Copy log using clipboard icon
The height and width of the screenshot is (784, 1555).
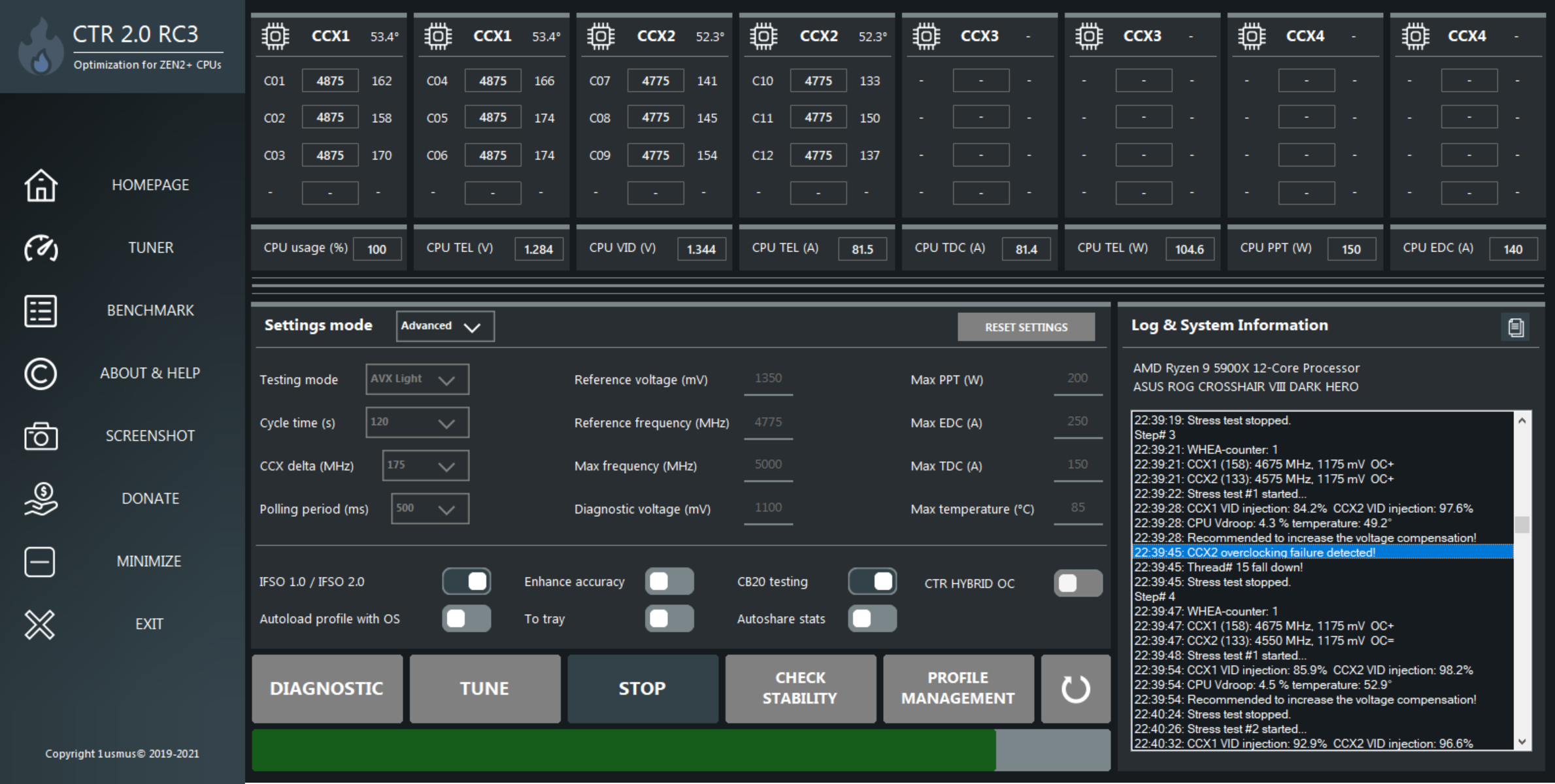click(1515, 327)
